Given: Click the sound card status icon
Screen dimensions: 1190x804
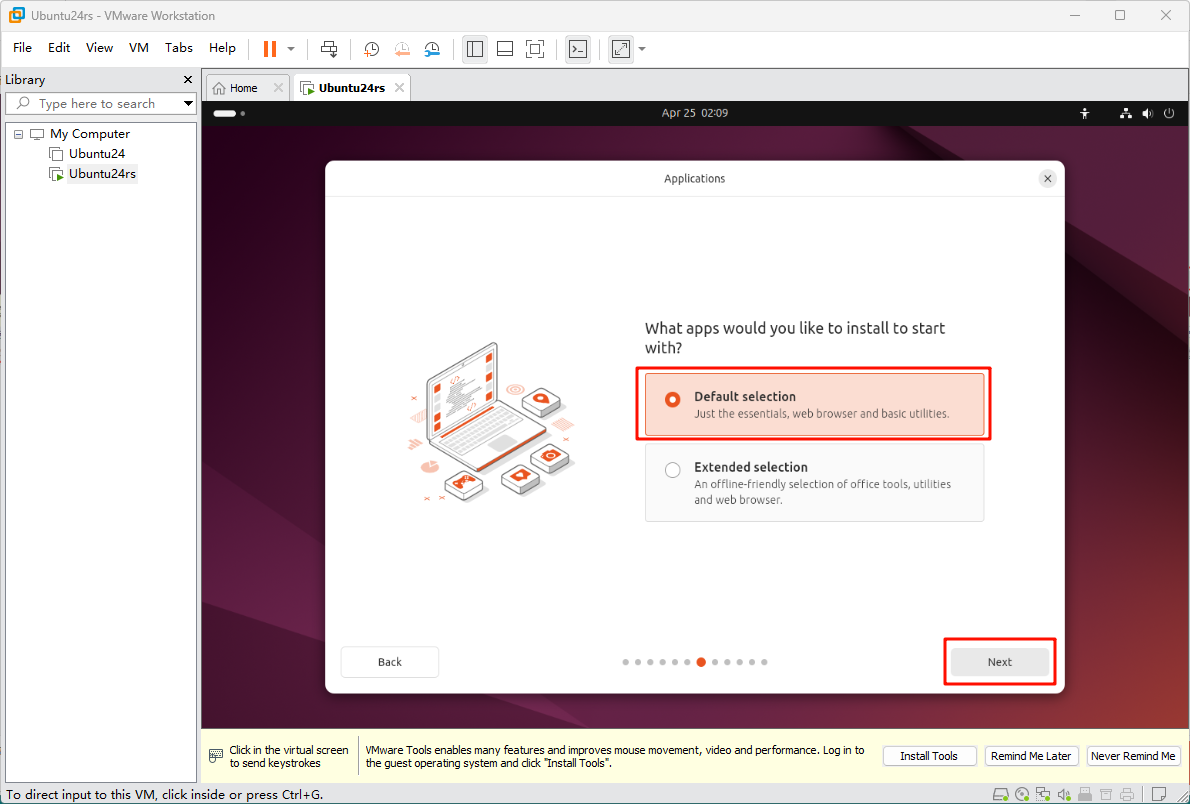Looking at the screenshot, I should click(x=1064, y=795).
